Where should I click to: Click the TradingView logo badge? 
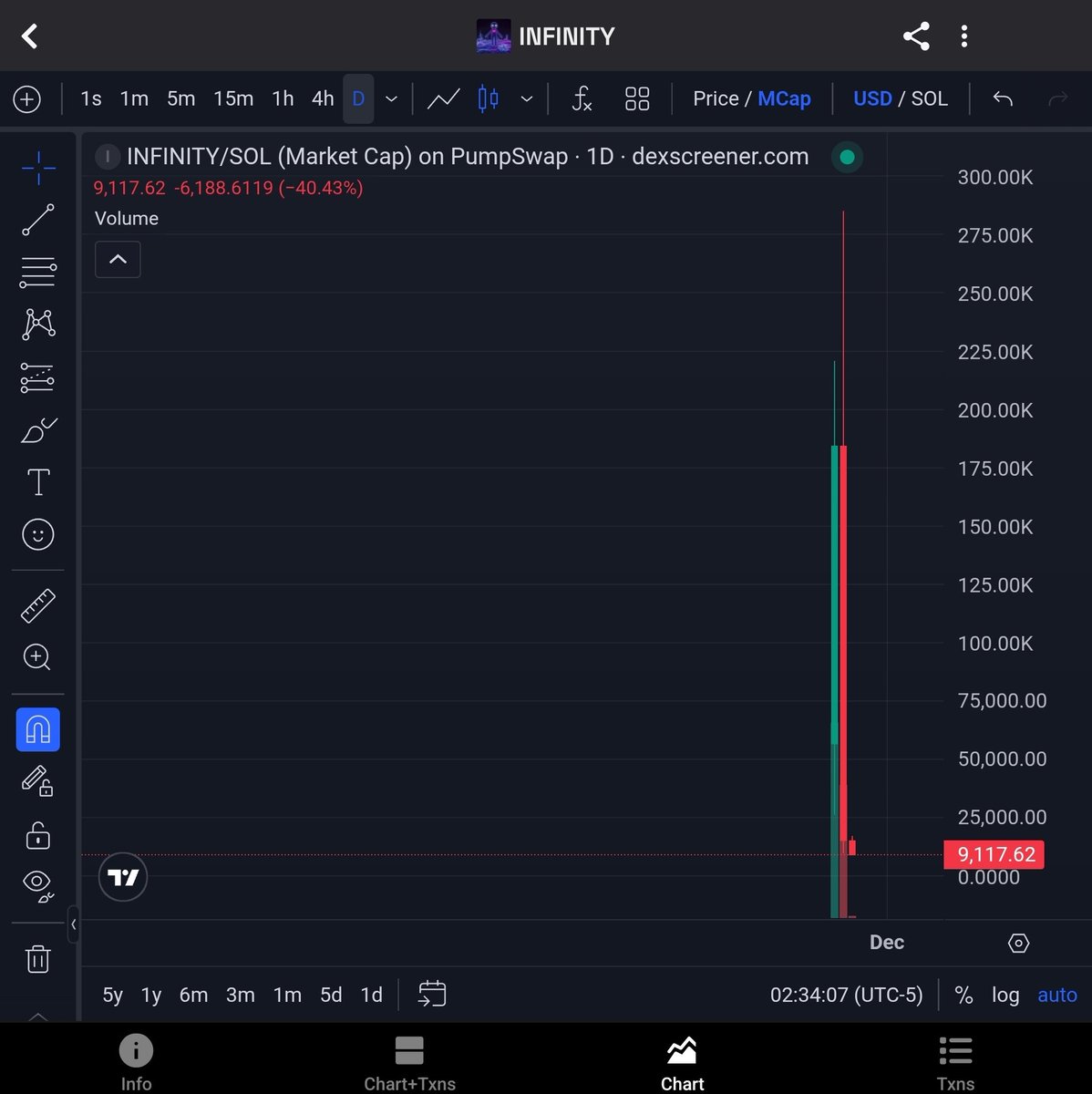(x=123, y=877)
